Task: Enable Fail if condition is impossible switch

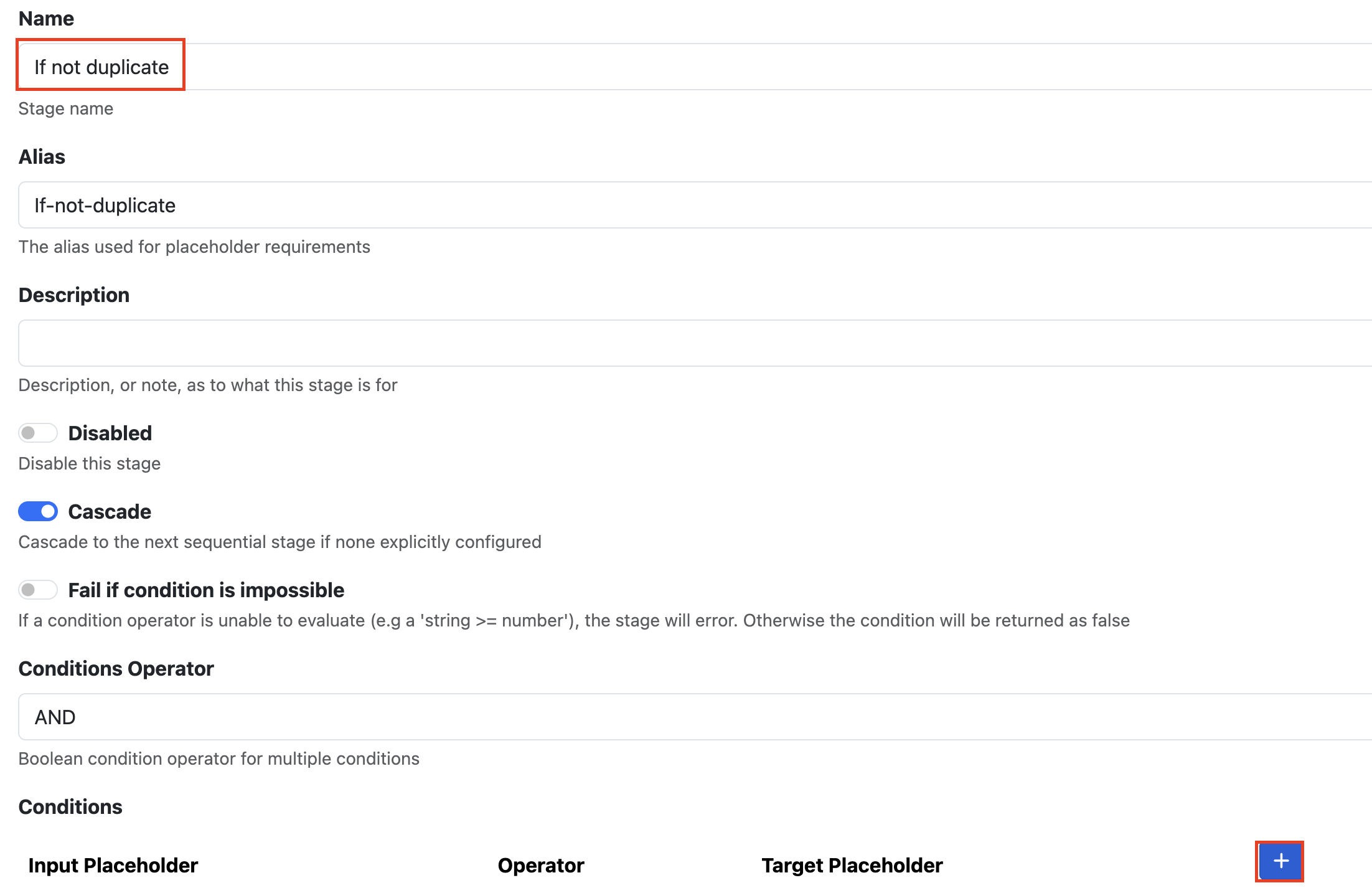Action: 38,590
